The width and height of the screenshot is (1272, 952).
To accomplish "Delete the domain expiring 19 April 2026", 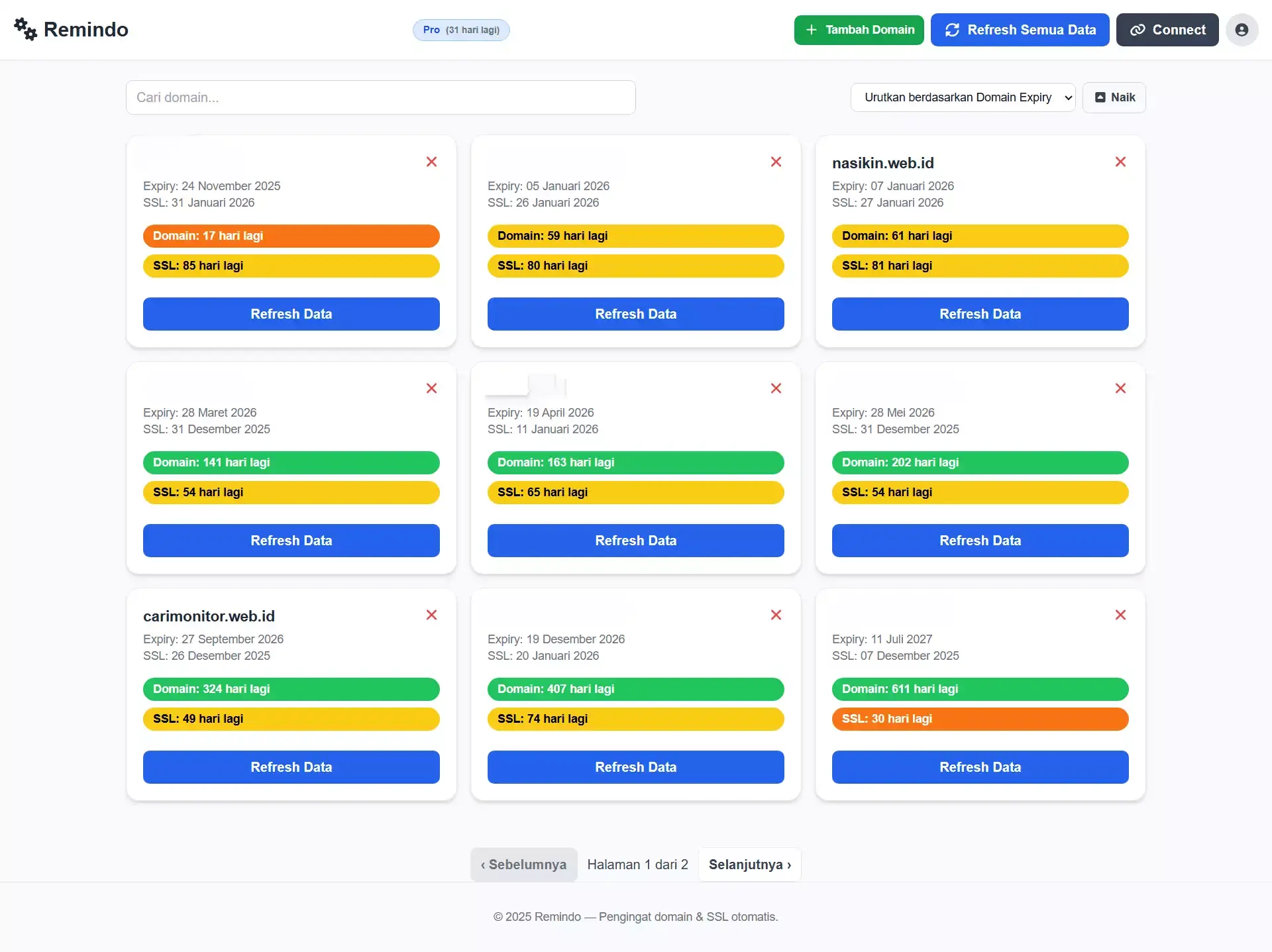I will pyautogui.click(x=776, y=388).
